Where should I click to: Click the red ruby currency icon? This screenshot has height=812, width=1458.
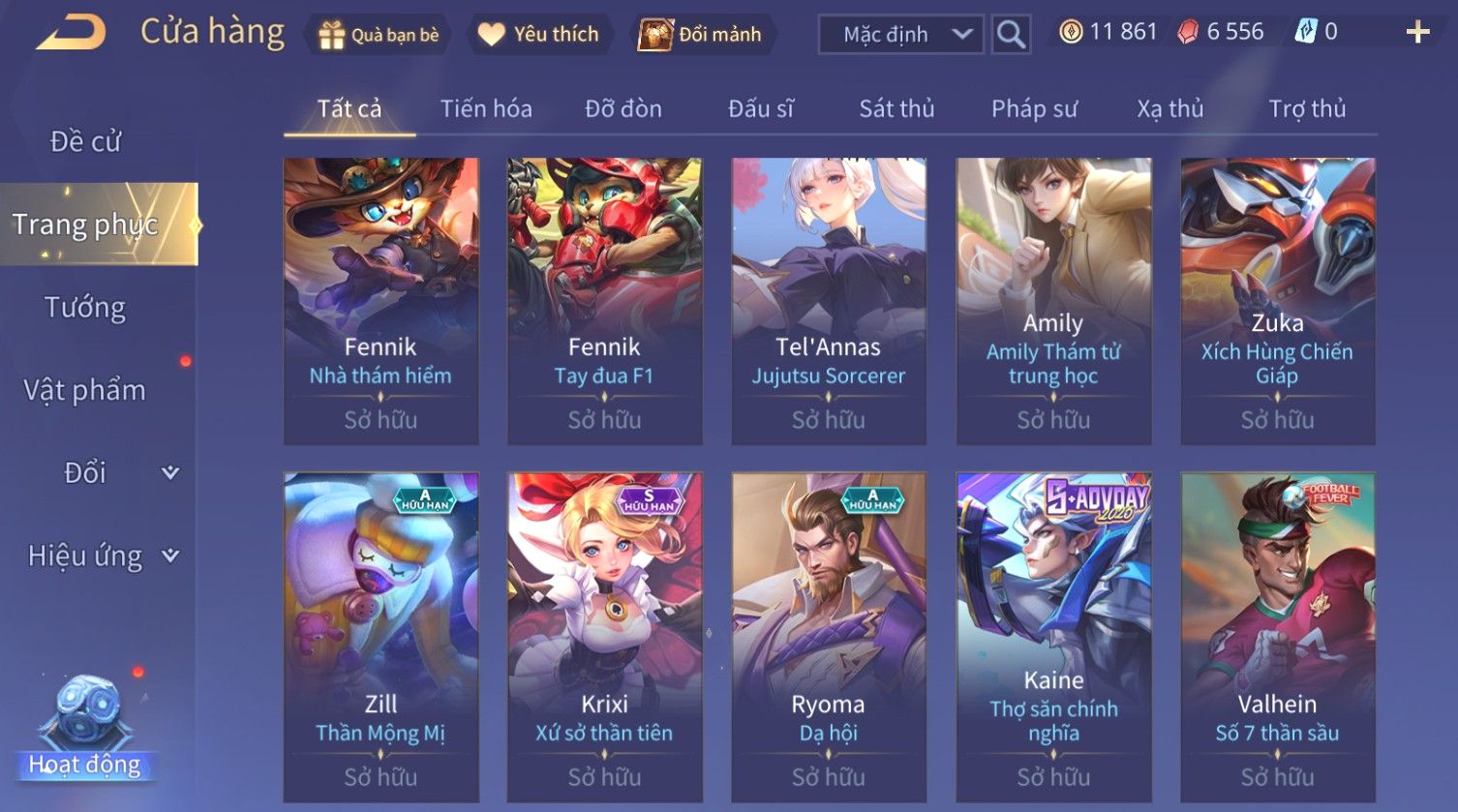tap(1187, 32)
